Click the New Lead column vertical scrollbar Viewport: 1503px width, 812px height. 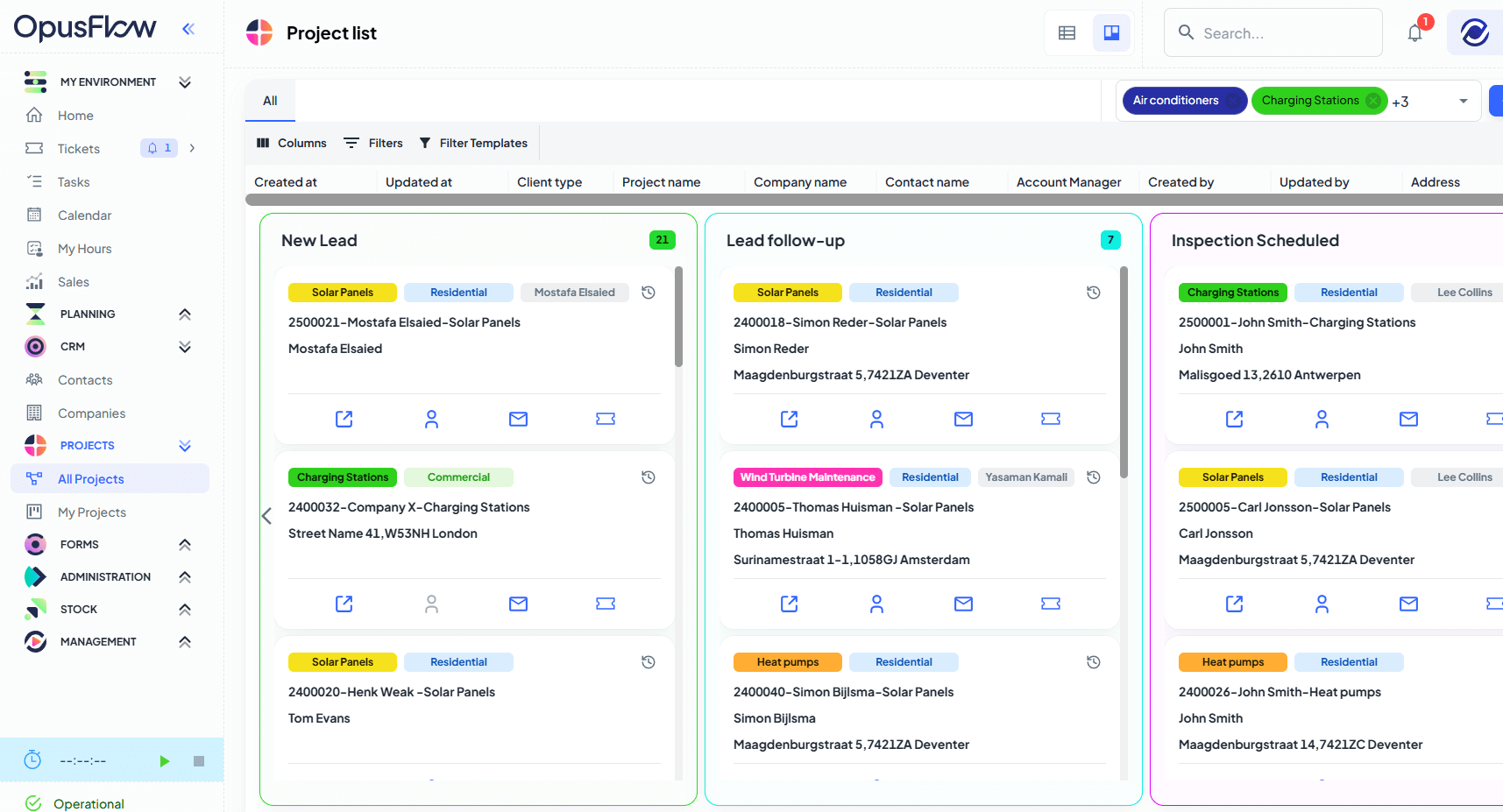coord(678,317)
